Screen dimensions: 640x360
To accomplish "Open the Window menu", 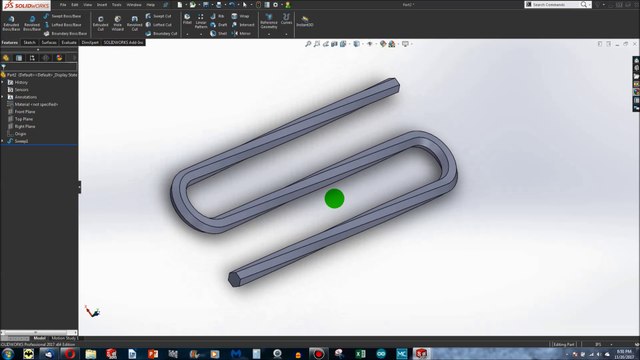I will click(134, 5).
